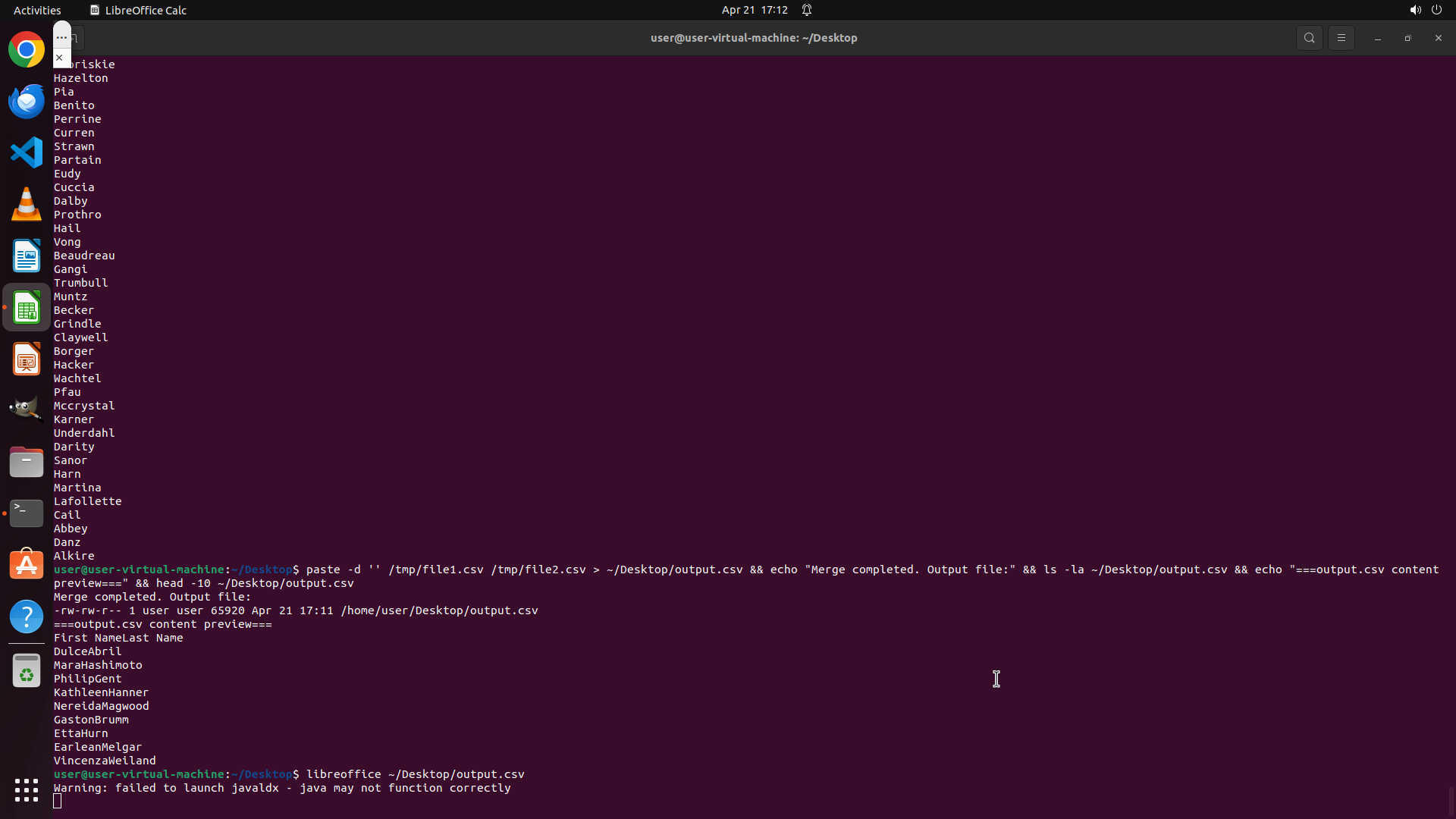The height and width of the screenshot is (819, 1456).
Task: Switch to LibreOffice Calc in the dock
Action: (x=27, y=308)
